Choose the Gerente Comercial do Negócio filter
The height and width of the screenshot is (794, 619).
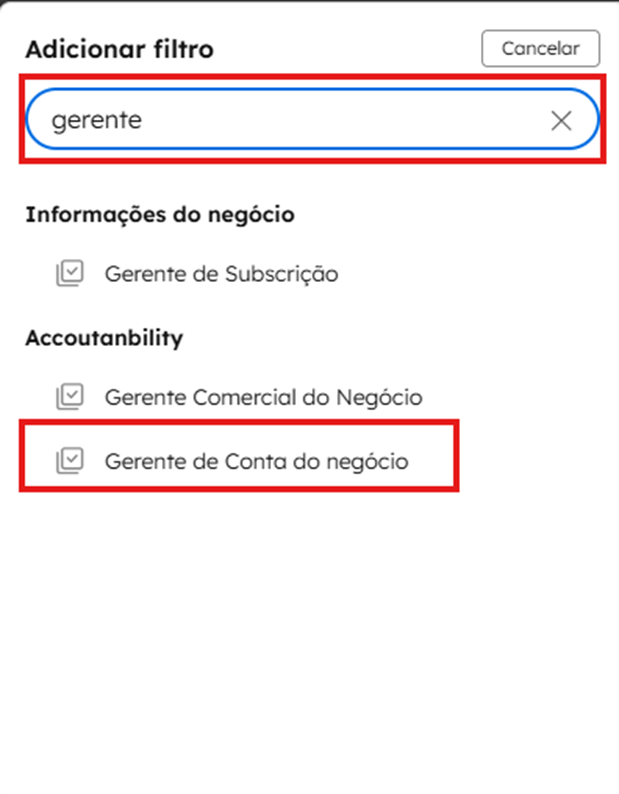pos(263,397)
